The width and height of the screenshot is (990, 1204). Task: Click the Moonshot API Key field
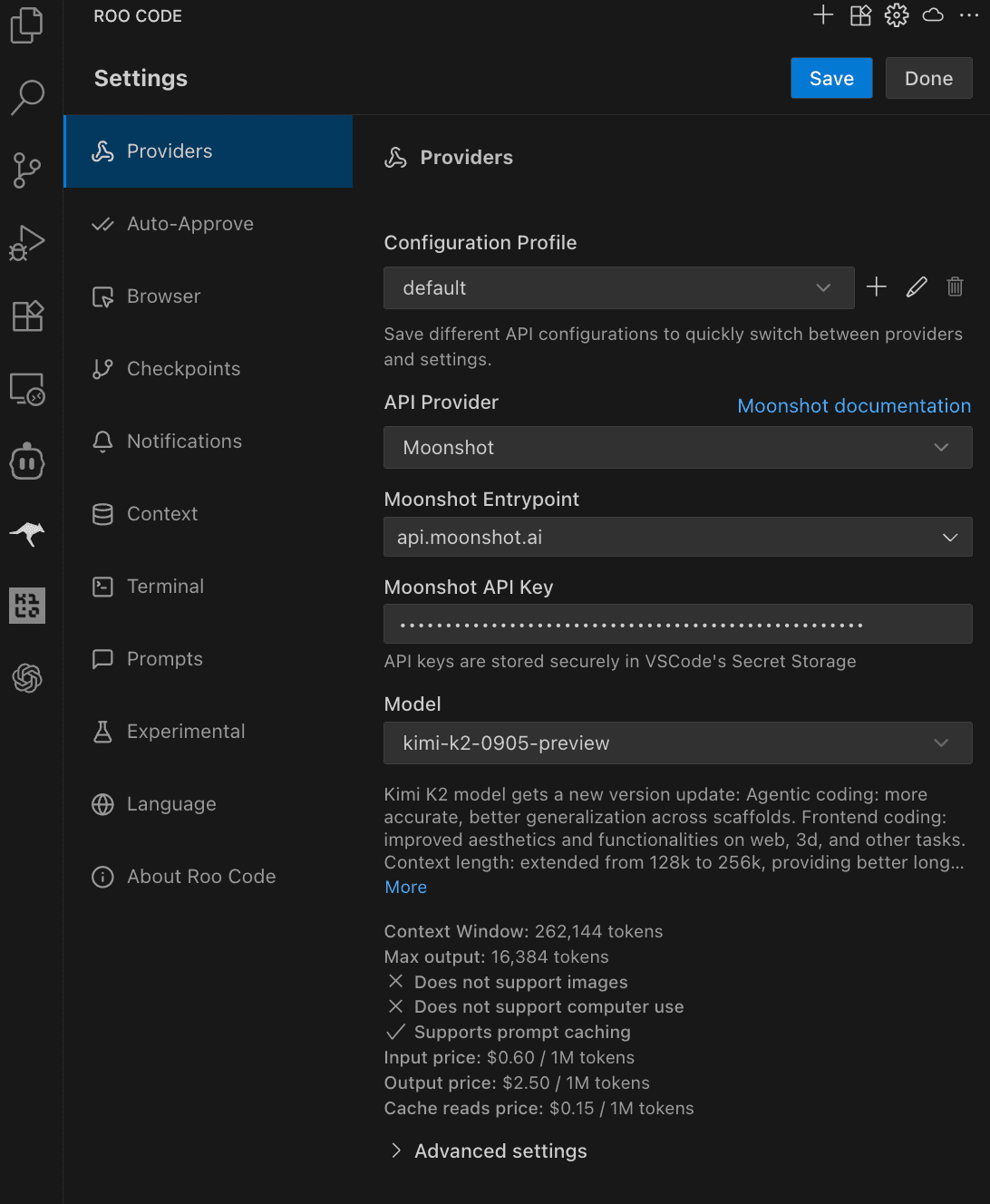677,624
